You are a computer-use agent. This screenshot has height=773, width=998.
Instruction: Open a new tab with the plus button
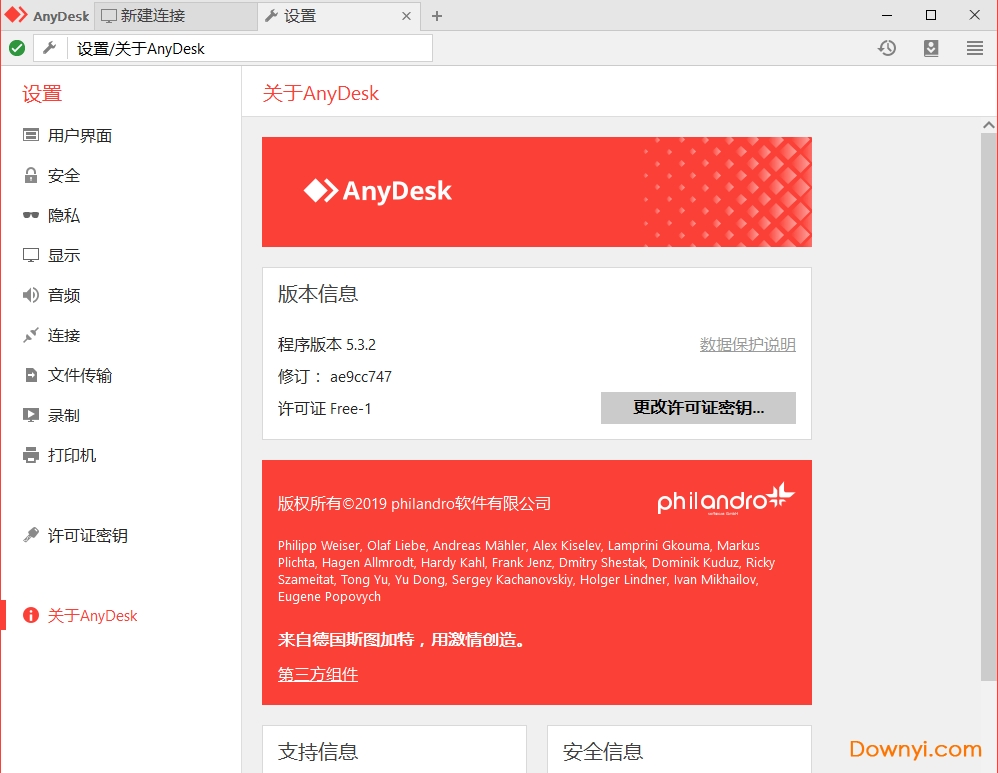coord(437,15)
